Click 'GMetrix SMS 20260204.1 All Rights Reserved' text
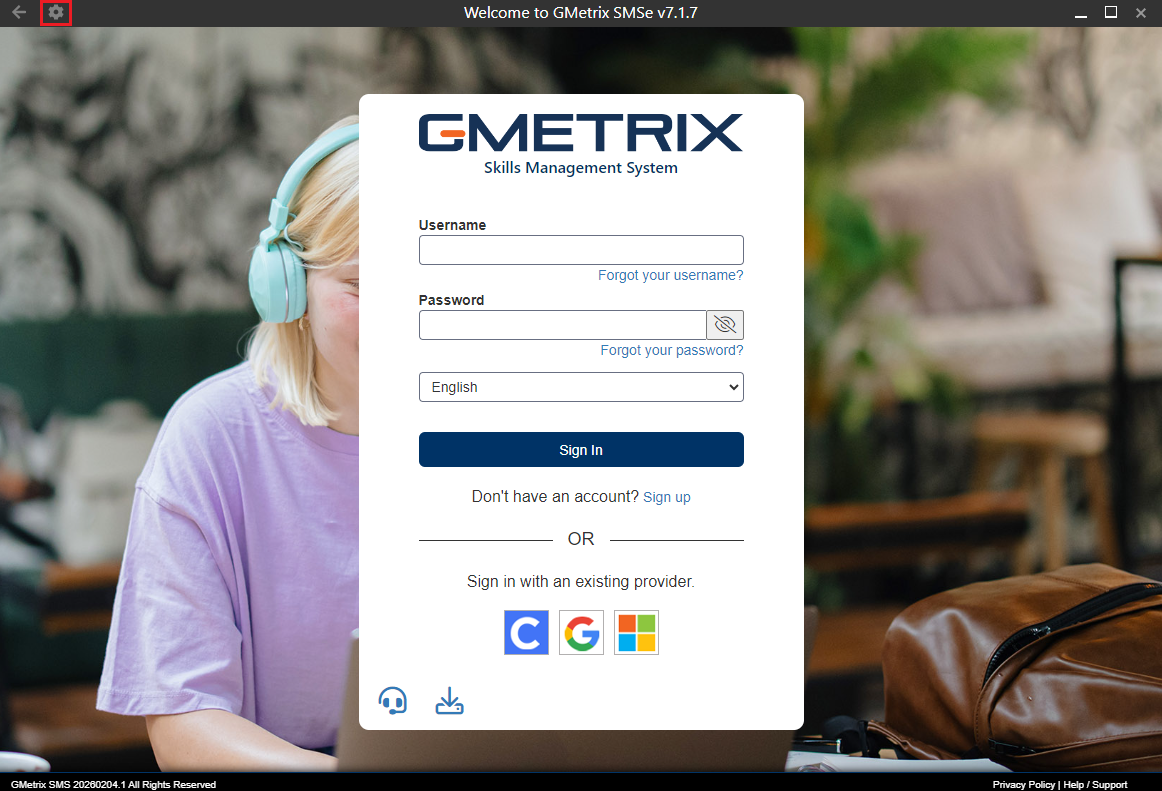Viewport: 1162px width, 791px height. (113, 784)
